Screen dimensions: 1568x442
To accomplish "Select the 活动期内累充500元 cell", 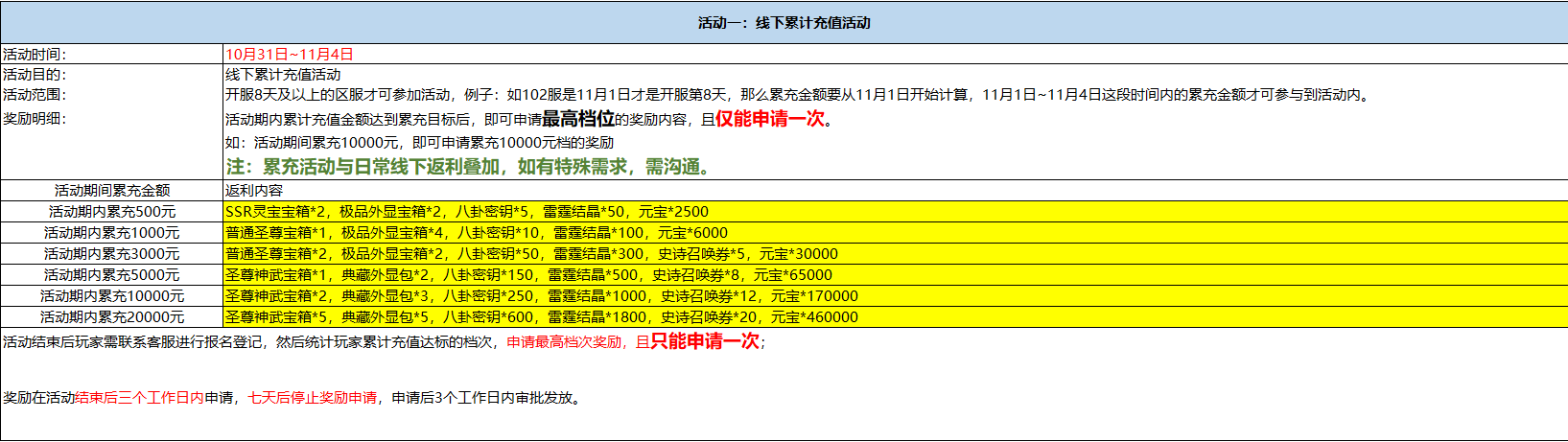I will tap(111, 212).
